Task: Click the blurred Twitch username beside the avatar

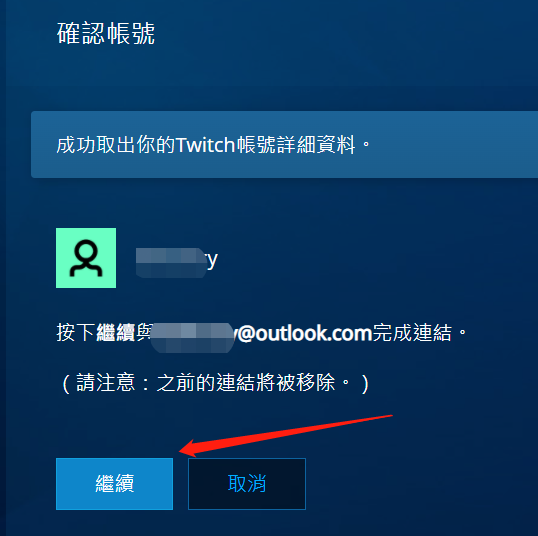Action: pos(172,263)
